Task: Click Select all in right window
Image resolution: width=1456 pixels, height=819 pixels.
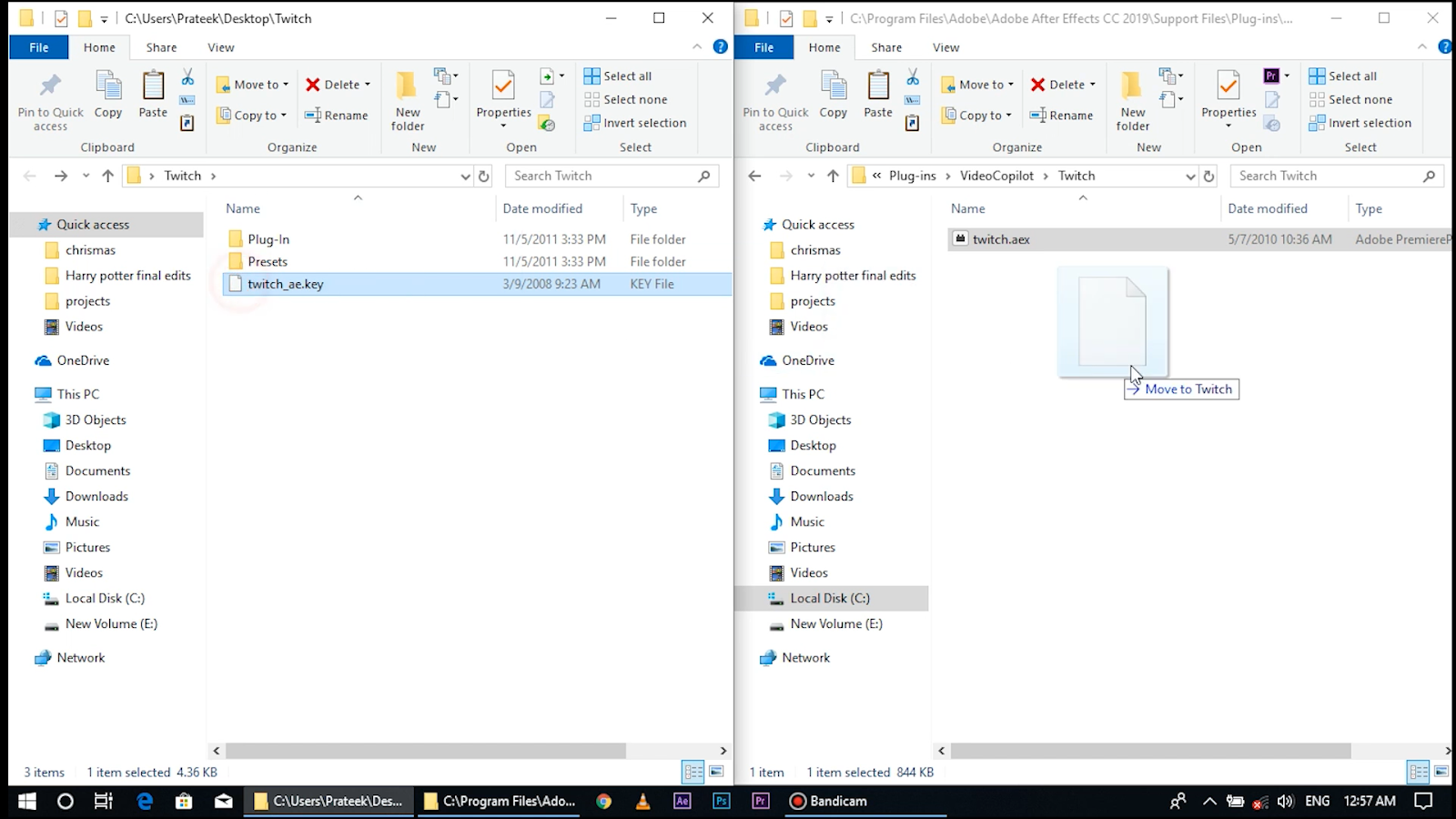Action: point(1343,76)
